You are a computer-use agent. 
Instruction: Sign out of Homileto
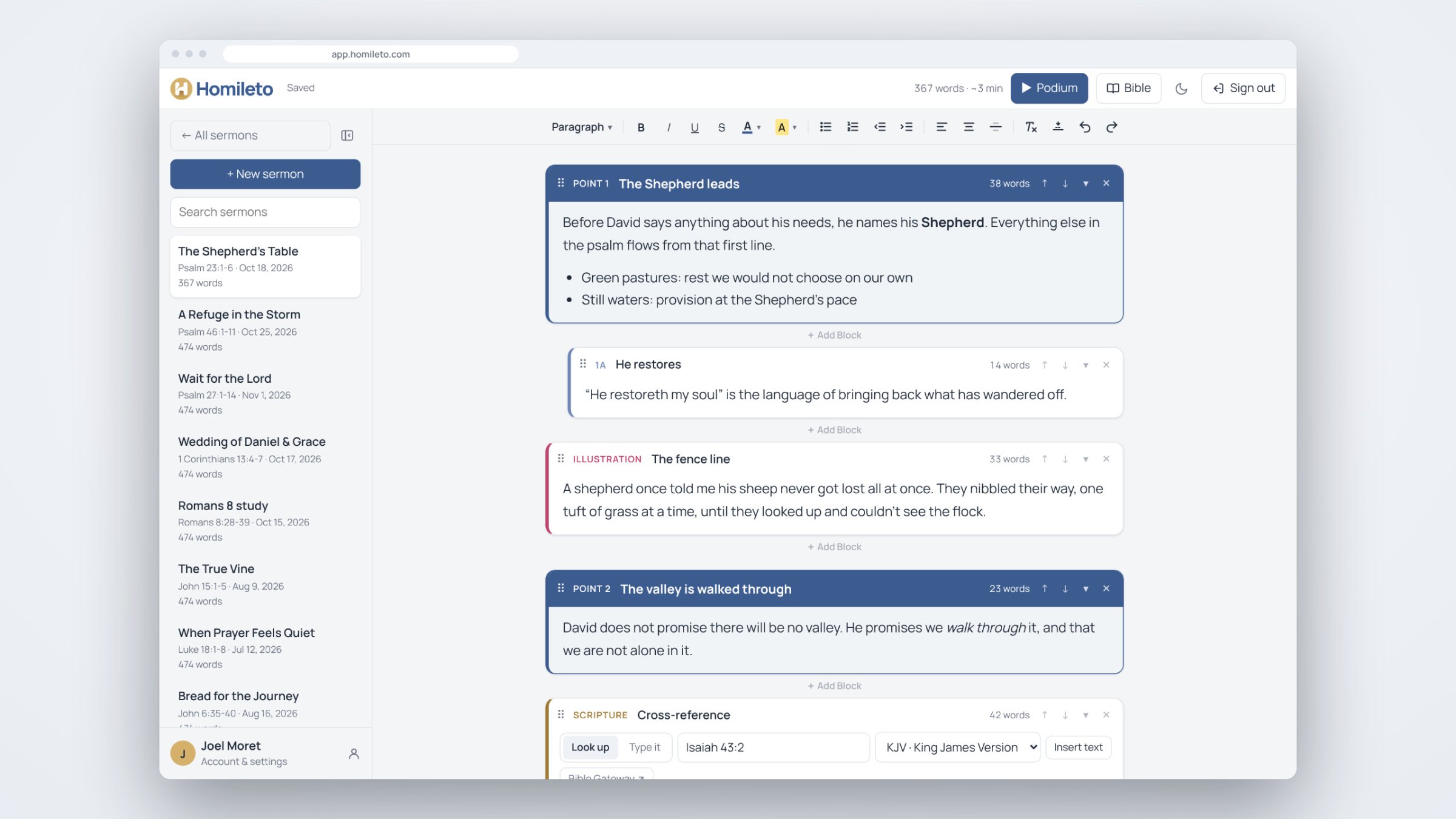(1243, 89)
